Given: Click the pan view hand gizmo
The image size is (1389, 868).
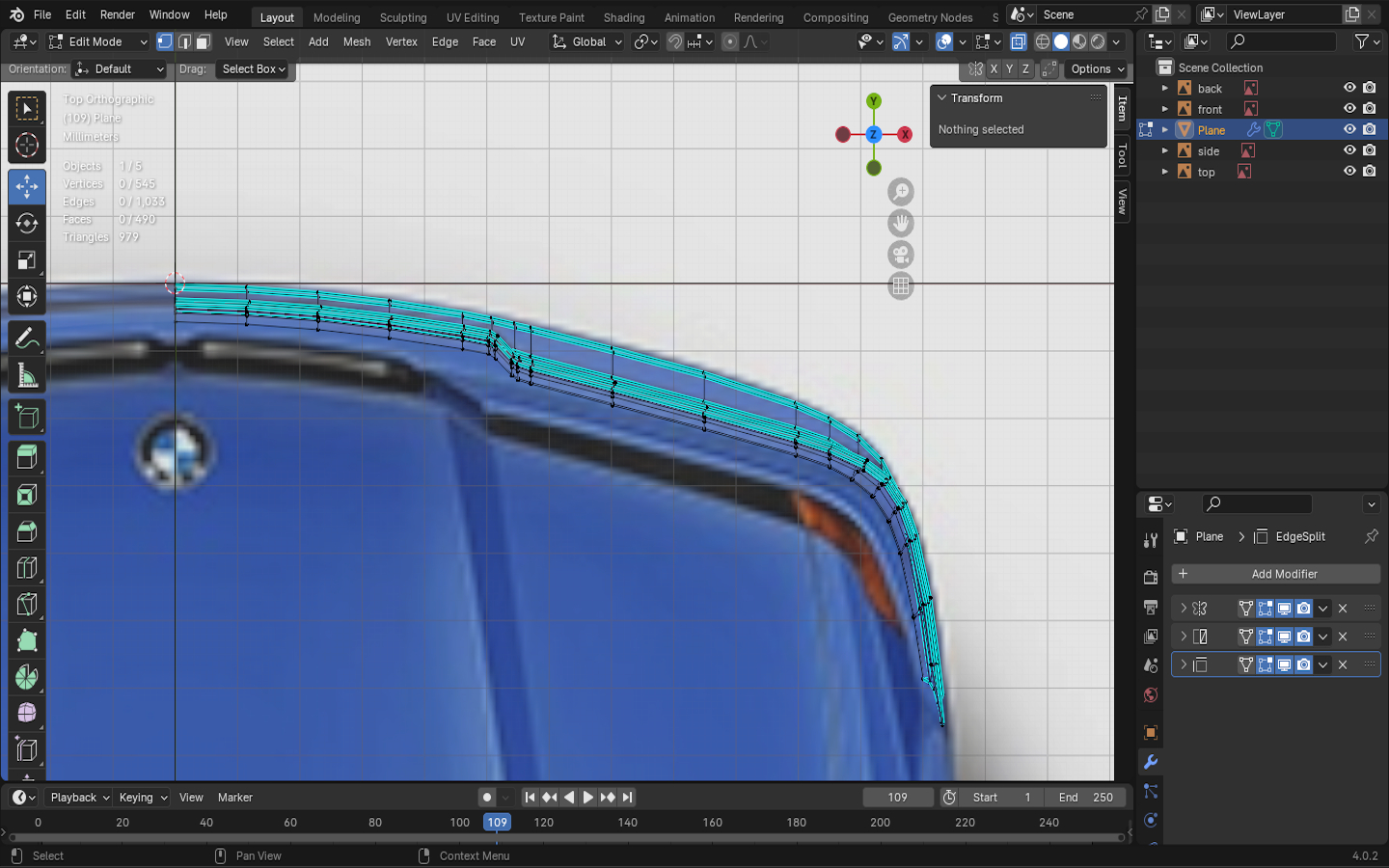Looking at the screenshot, I should pyautogui.click(x=901, y=224).
